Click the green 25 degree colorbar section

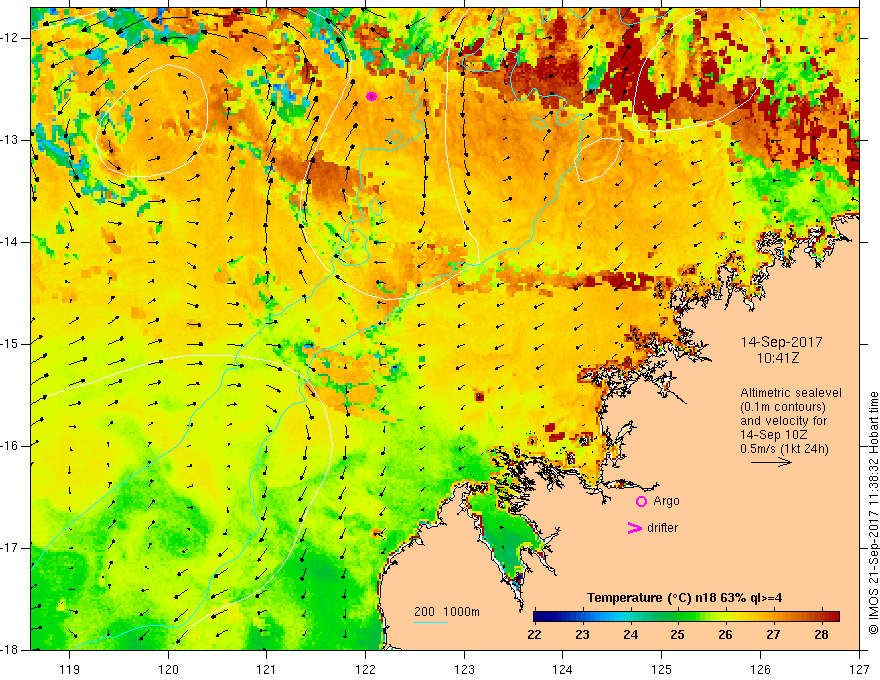678,617
